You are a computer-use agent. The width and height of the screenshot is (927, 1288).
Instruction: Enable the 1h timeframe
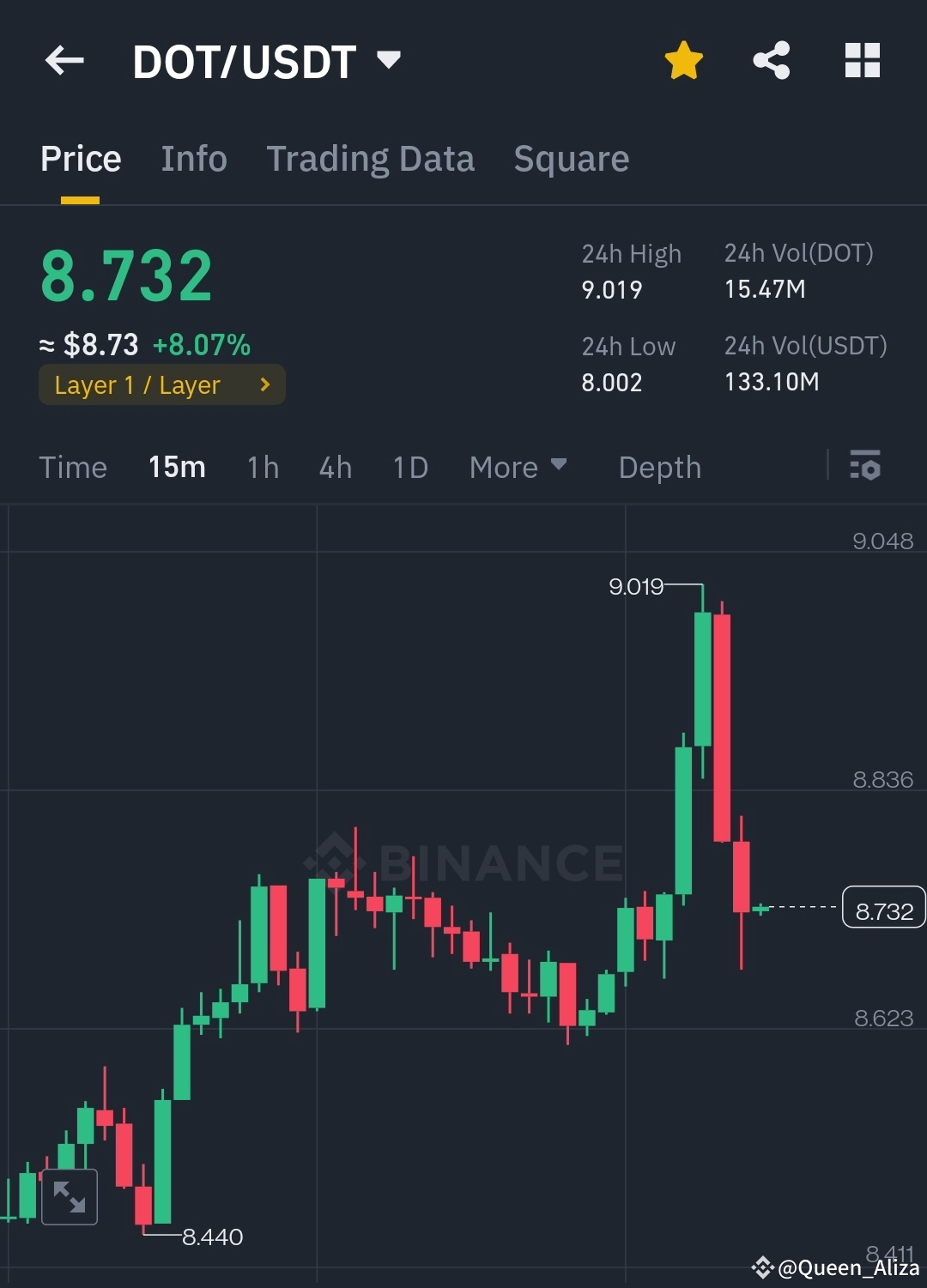click(262, 467)
